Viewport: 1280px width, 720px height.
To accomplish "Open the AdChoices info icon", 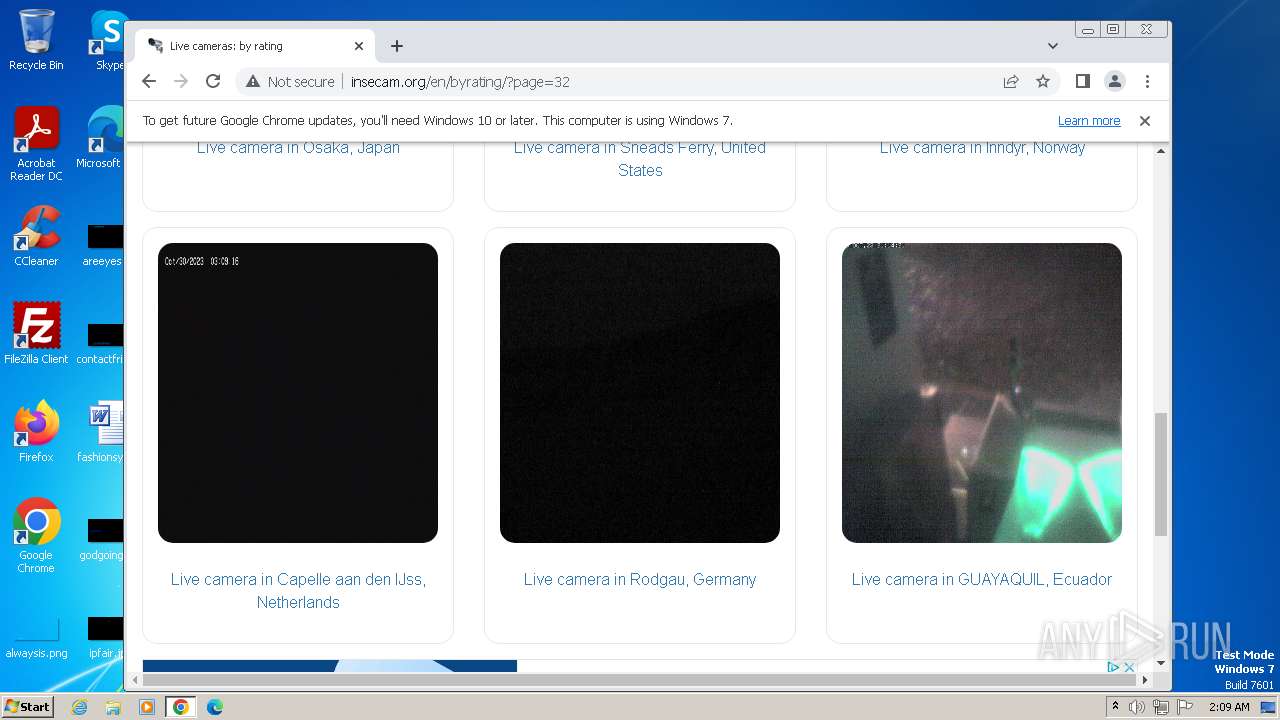I will [1113, 667].
